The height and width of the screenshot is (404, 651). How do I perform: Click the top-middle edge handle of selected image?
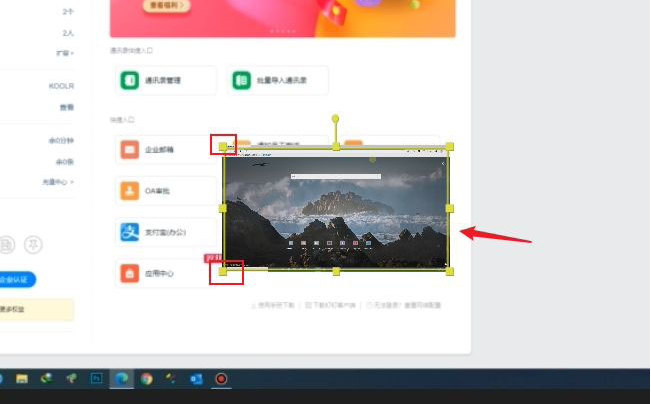pyautogui.click(x=336, y=146)
